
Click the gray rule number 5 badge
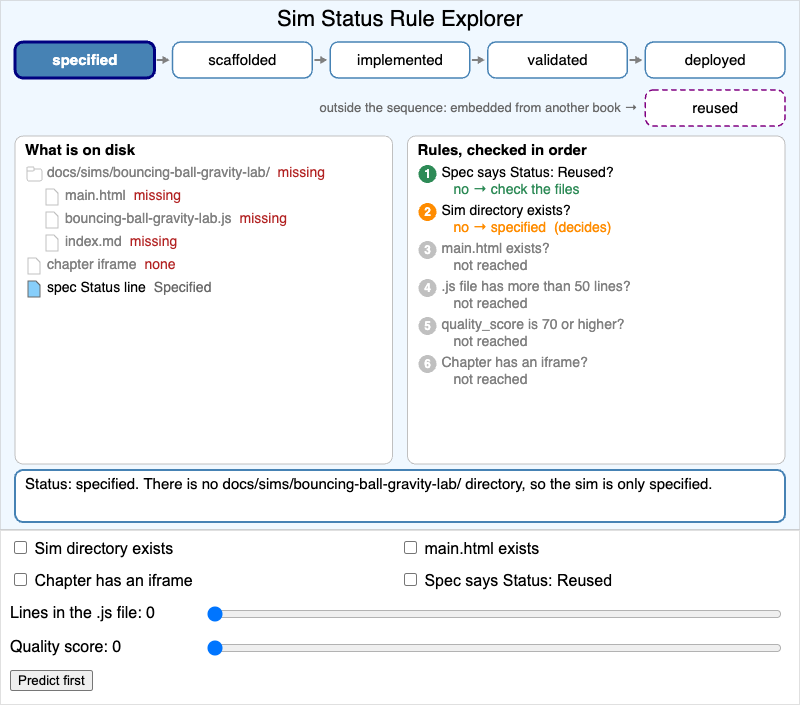427,326
